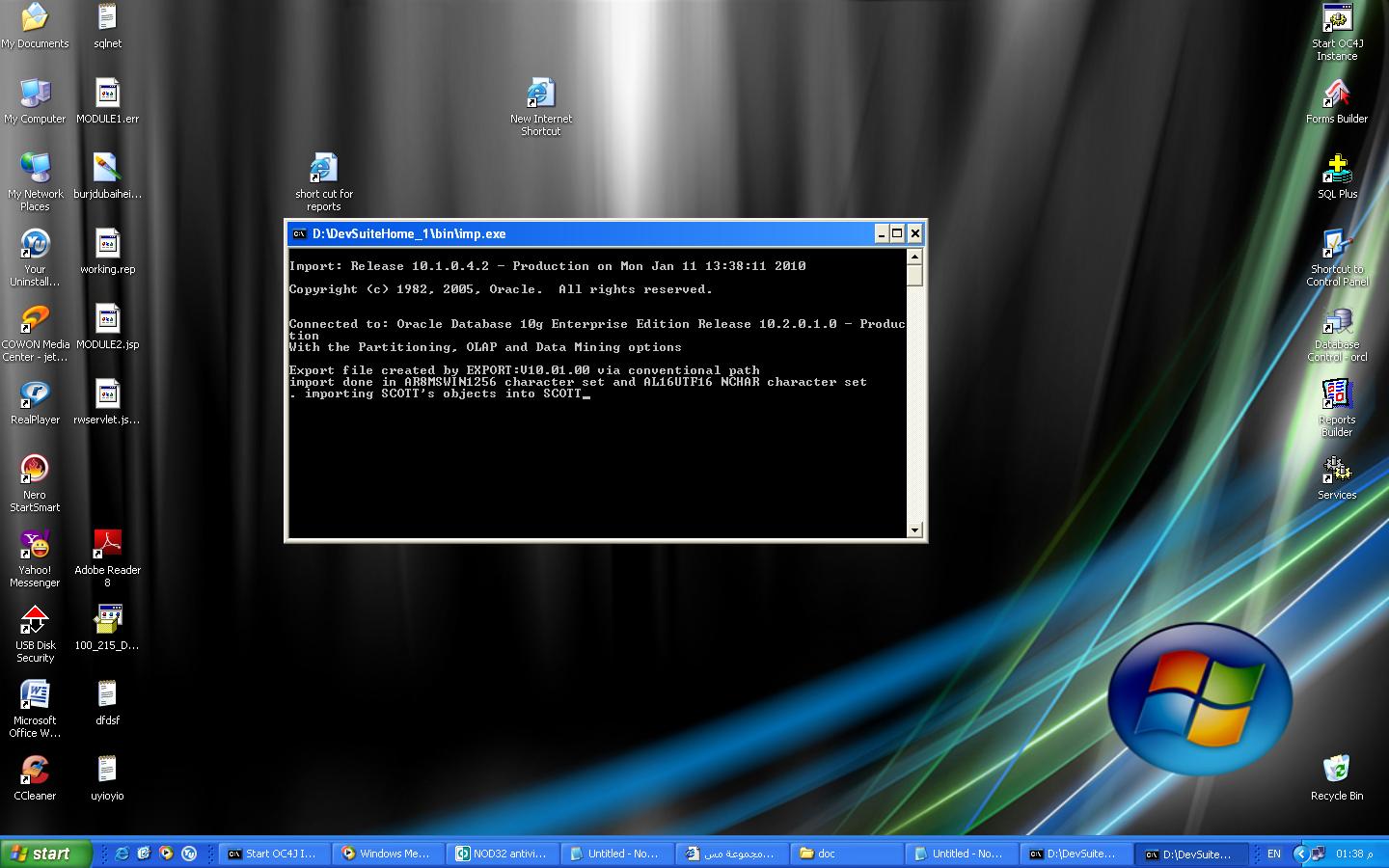
Task: Open the Forms Builder shortcut
Action: point(1337,98)
